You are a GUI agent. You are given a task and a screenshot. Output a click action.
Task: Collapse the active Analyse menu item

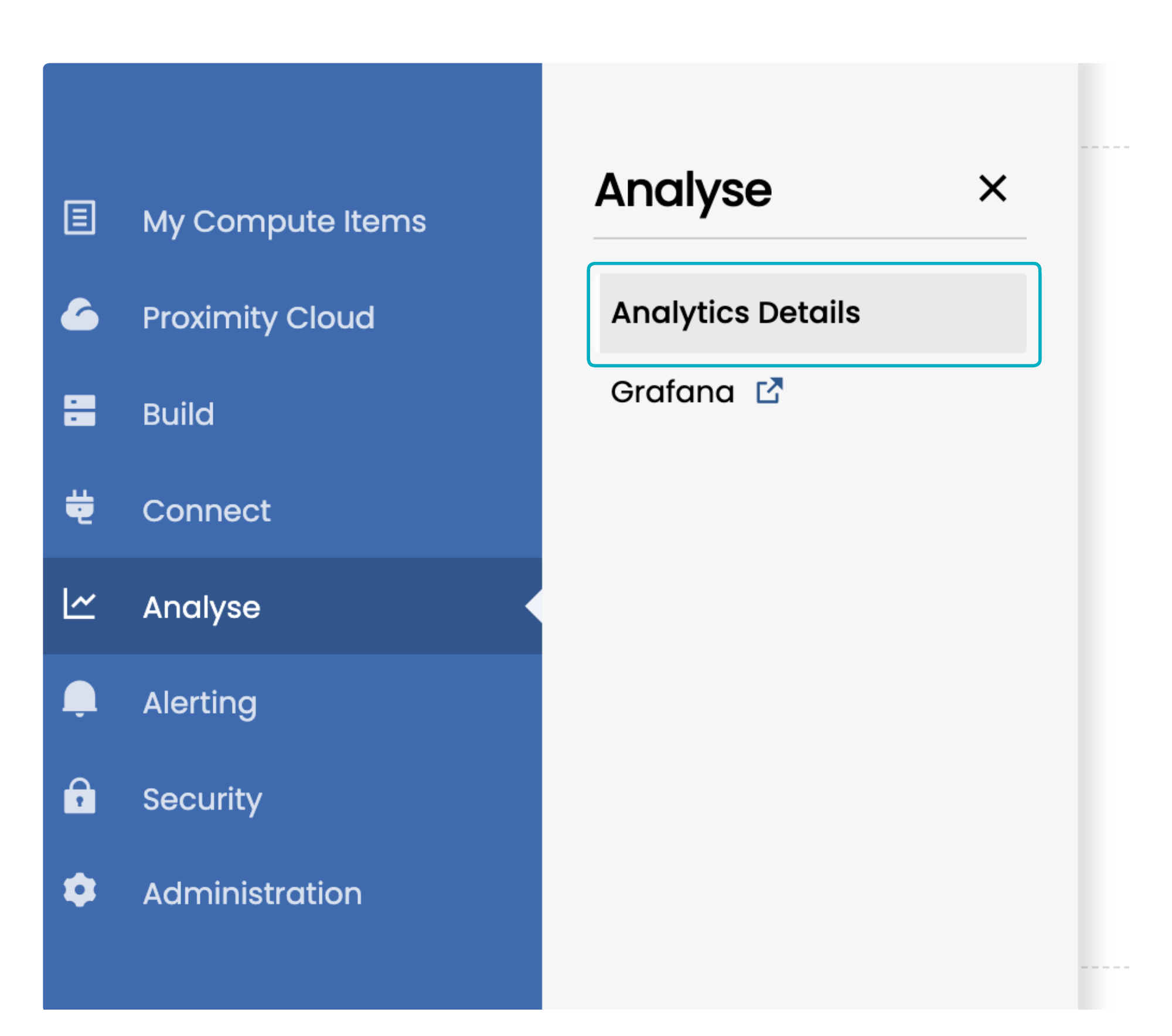pos(202,607)
